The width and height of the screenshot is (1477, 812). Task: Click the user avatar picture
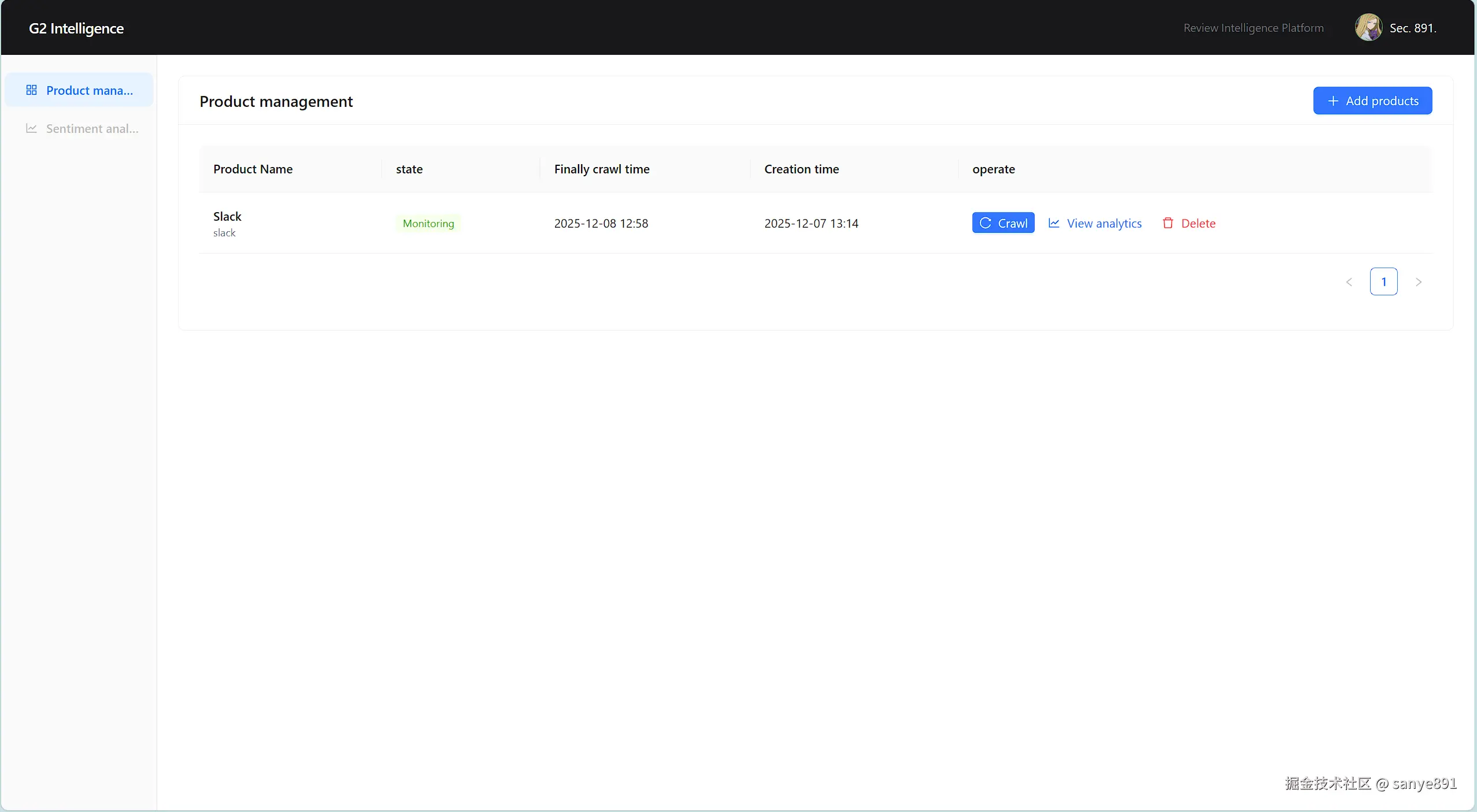[x=1368, y=28]
